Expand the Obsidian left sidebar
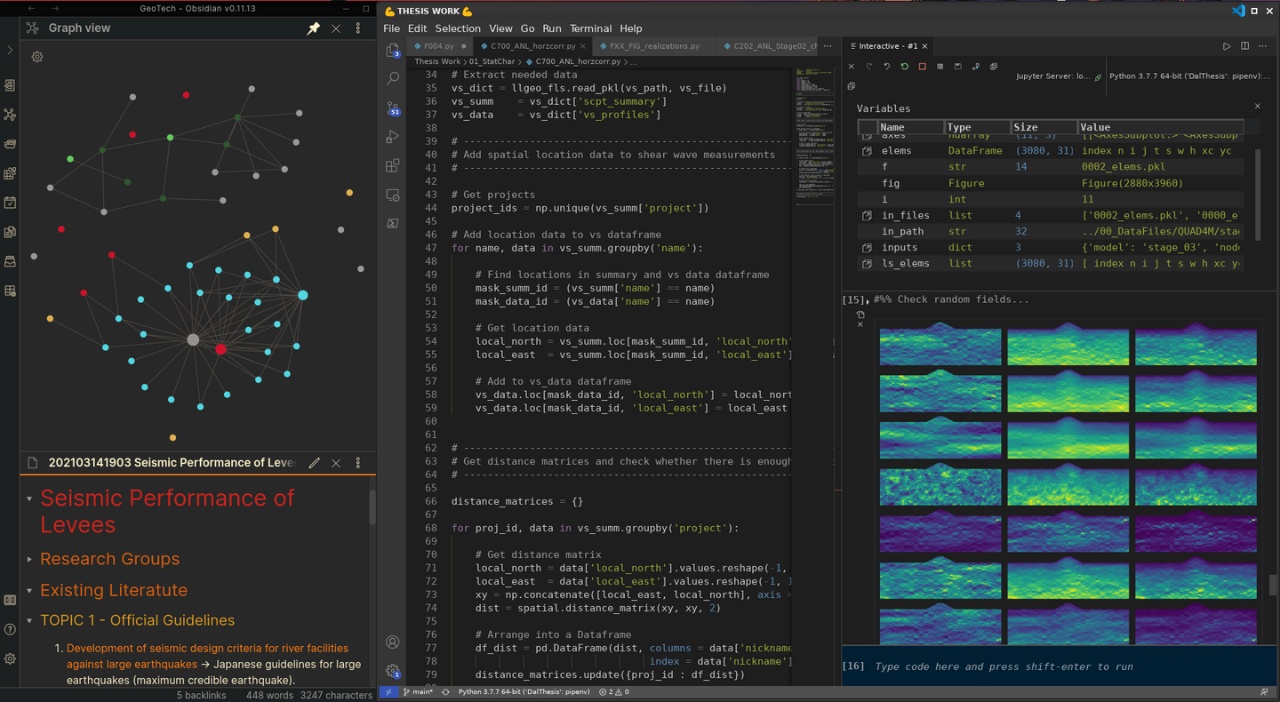Screen dimensions: 1280x702 click(10, 50)
